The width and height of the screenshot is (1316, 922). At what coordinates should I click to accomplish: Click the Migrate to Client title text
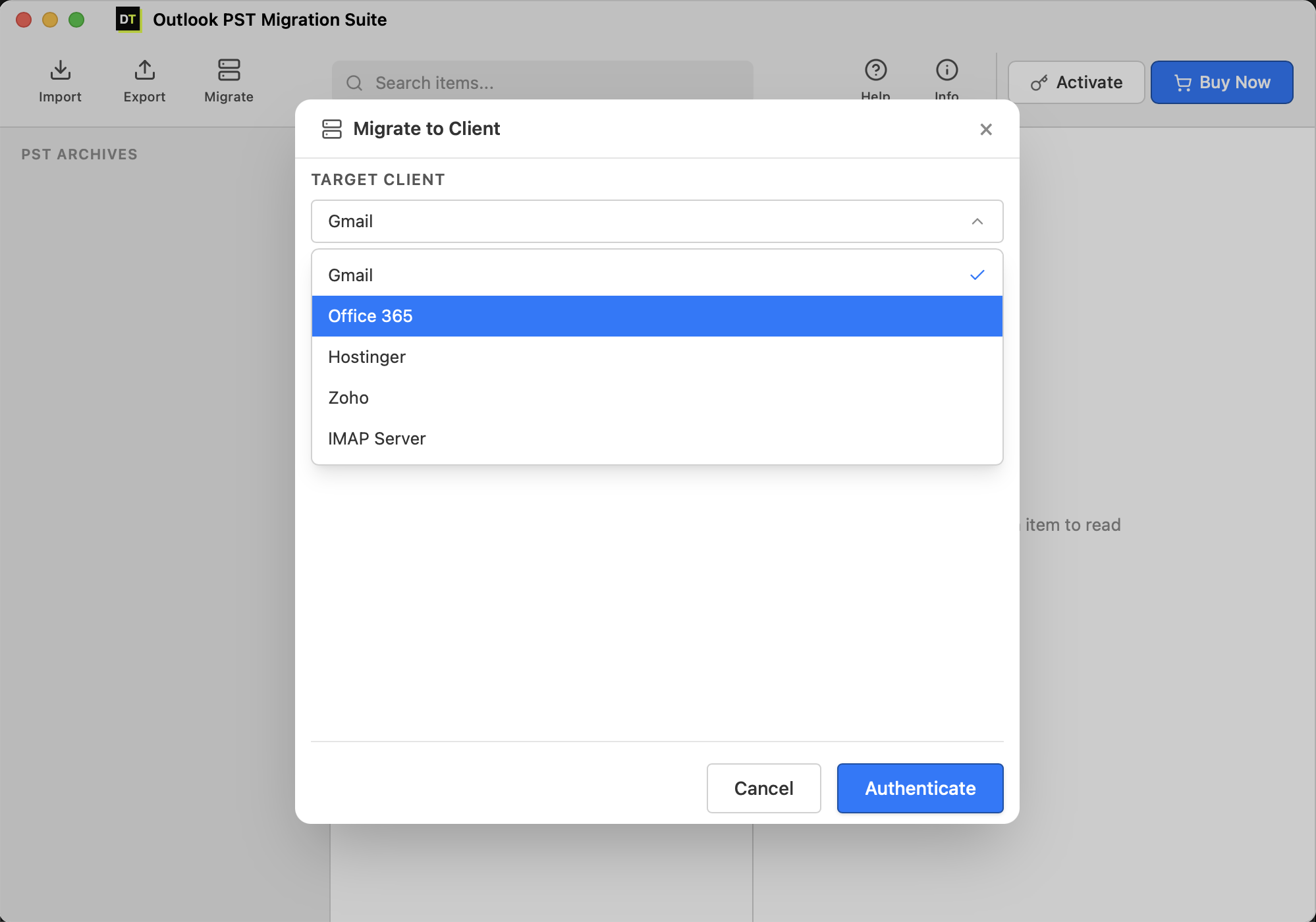[426, 128]
